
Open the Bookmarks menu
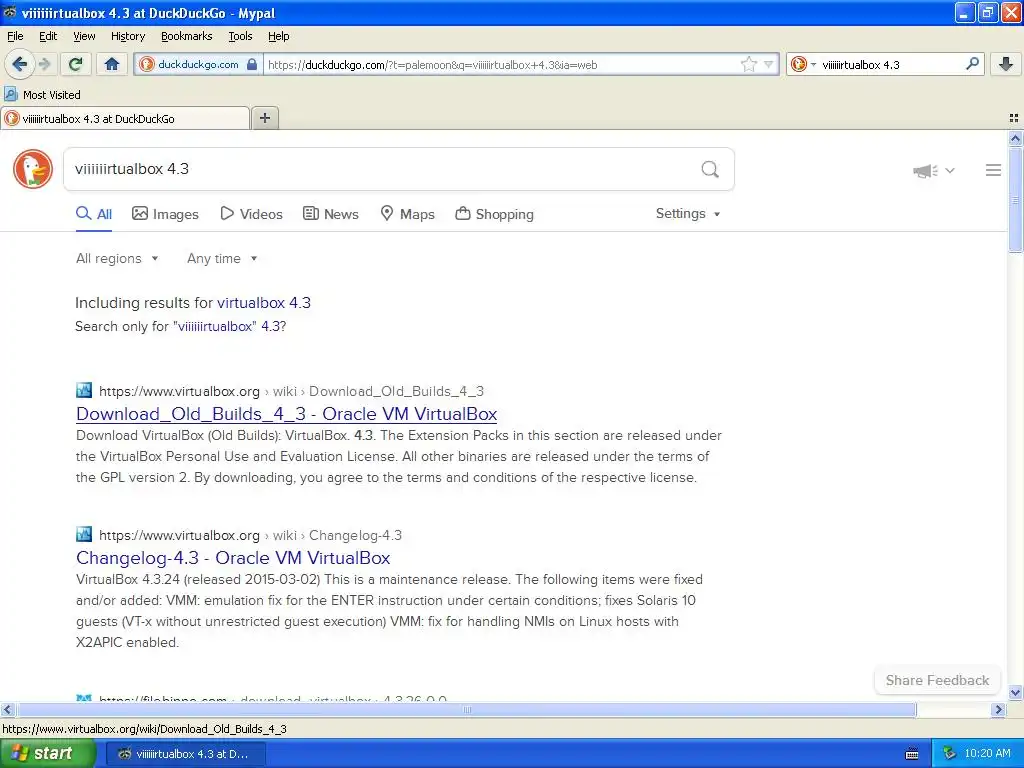click(187, 36)
